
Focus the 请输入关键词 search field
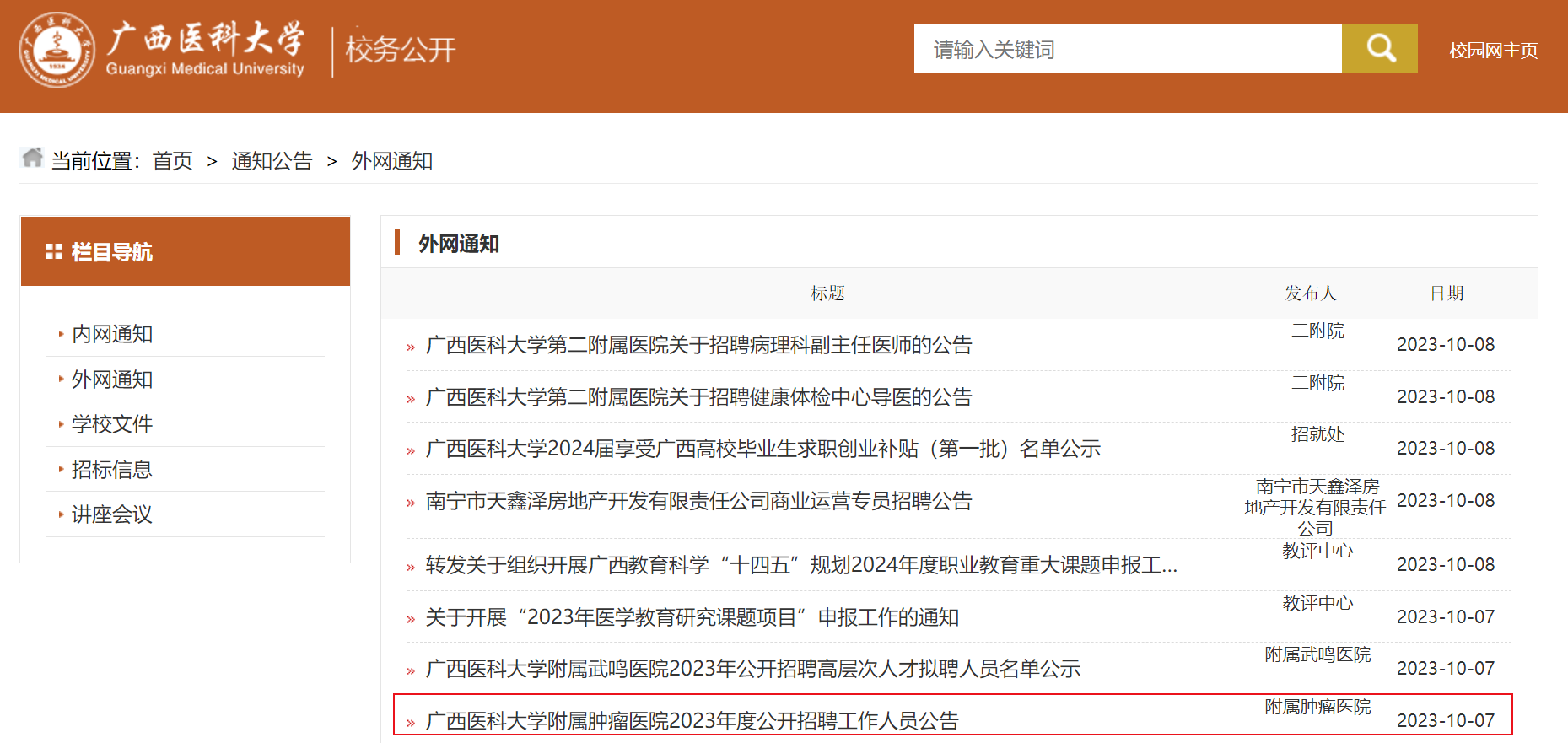tap(1128, 48)
